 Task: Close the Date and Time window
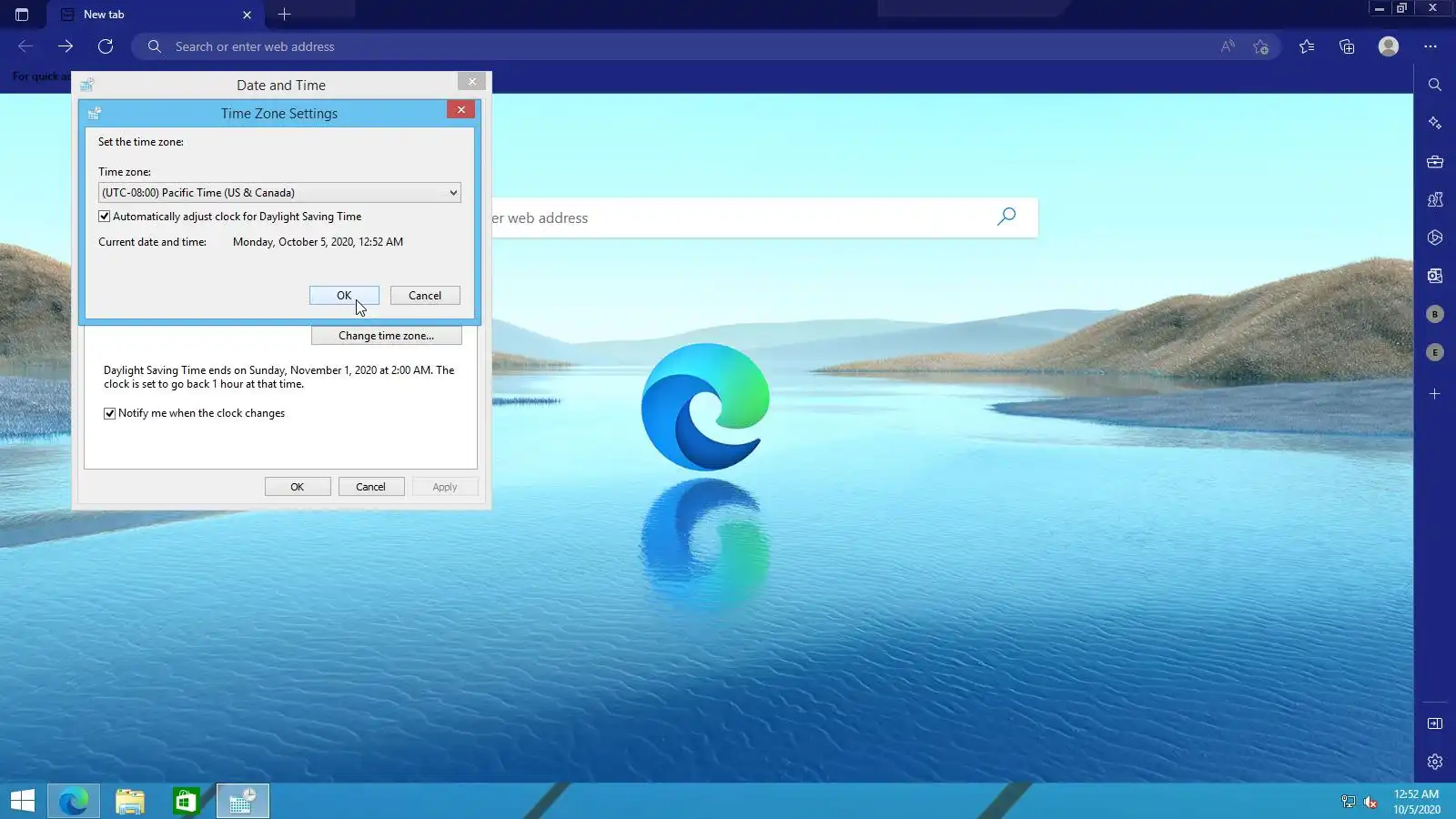click(x=471, y=82)
